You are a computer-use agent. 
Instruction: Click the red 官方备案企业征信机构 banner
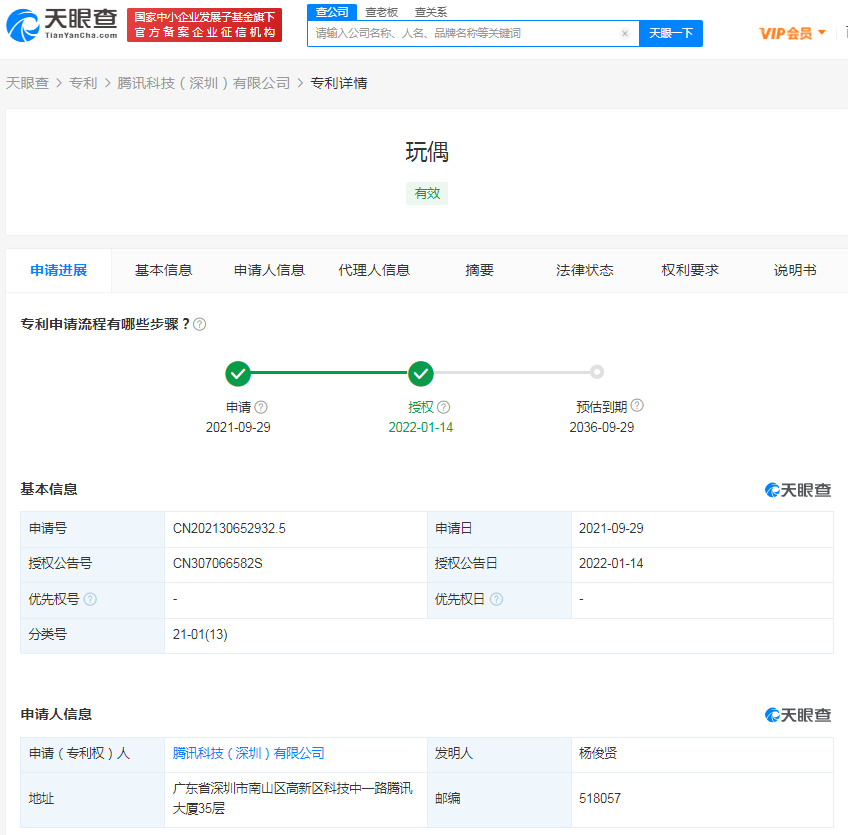point(204,25)
